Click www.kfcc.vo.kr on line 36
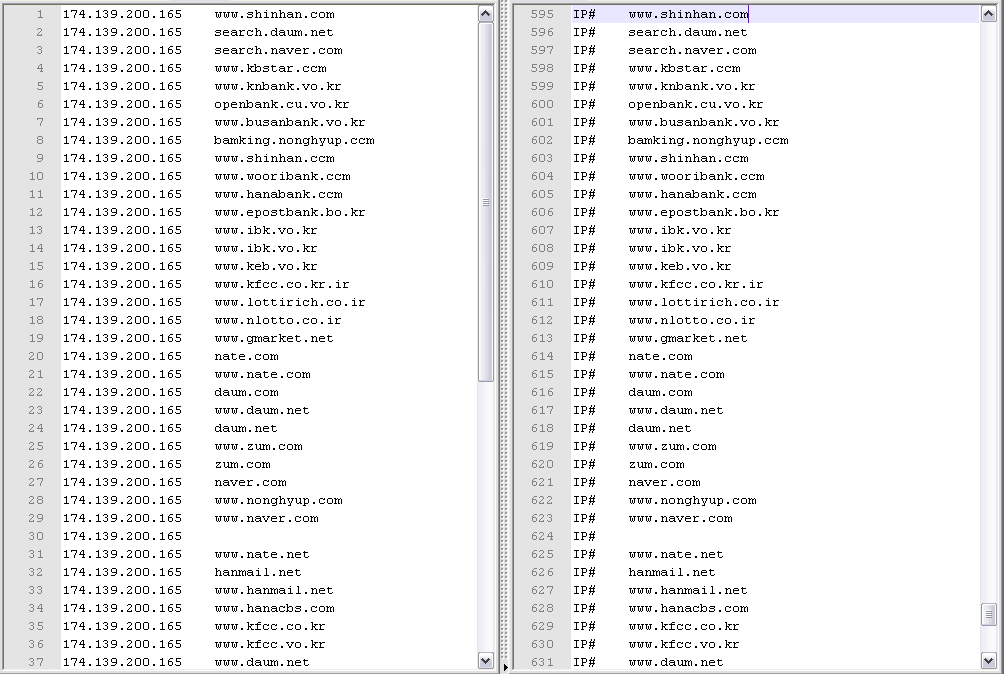The width and height of the screenshot is (1004, 674). point(270,644)
